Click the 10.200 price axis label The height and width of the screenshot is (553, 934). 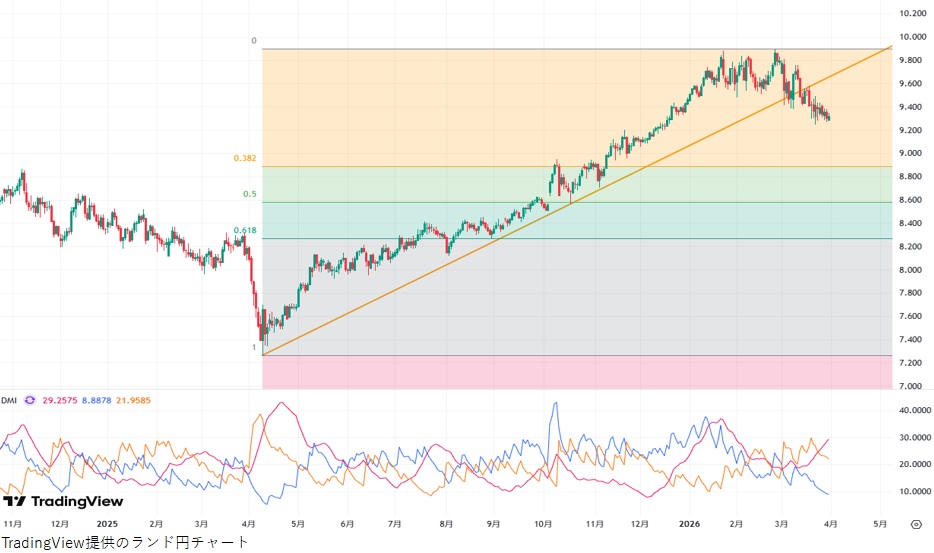tap(911, 14)
